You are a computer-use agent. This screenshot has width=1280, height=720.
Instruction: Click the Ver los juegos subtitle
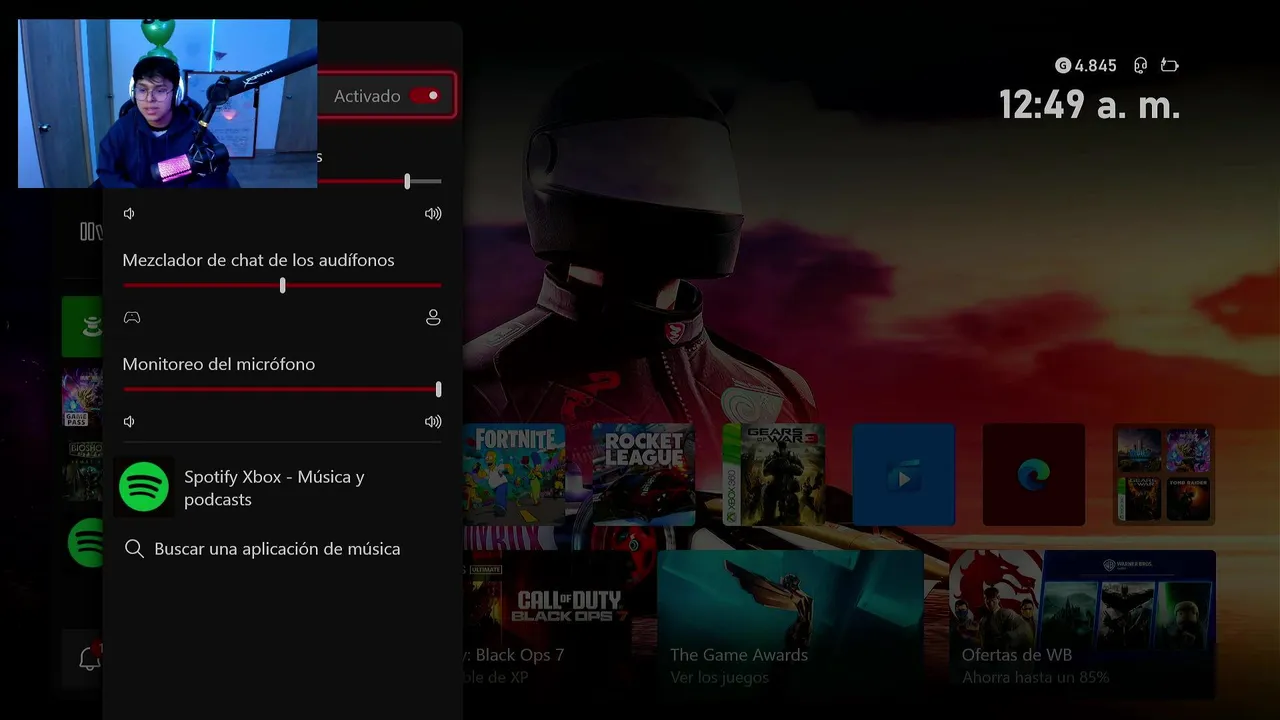tap(719, 677)
